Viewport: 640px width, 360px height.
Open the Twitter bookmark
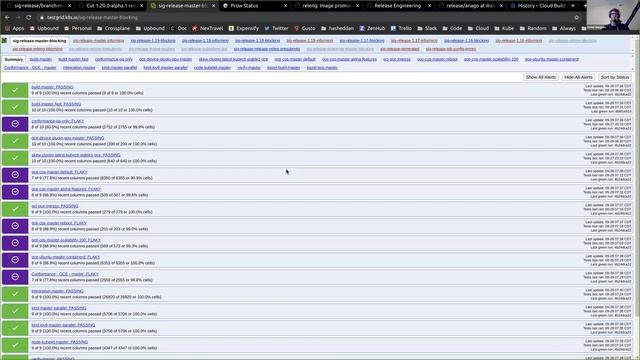(x=276, y=28)
